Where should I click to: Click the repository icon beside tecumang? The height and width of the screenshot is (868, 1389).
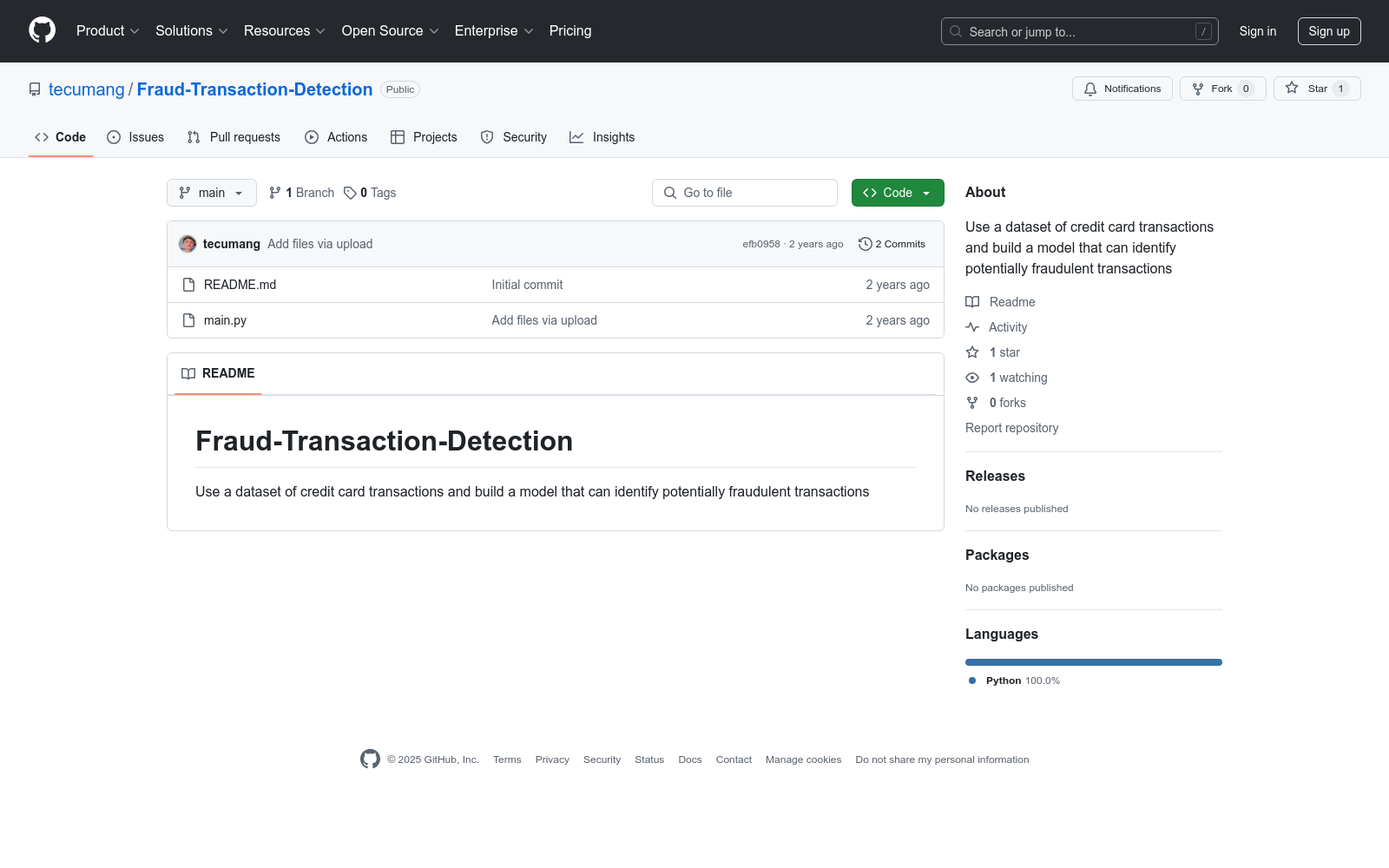click(35, 89)
